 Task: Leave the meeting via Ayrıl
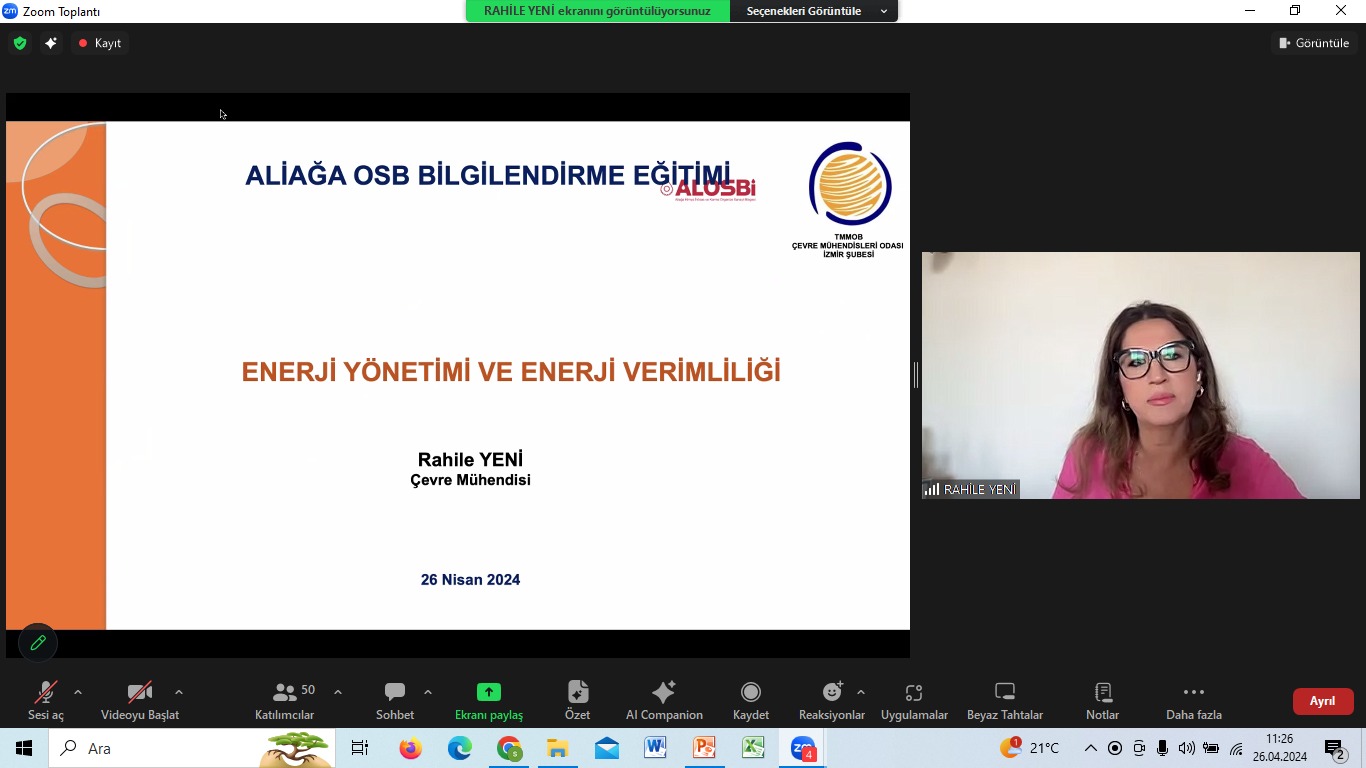(1323, 701)
